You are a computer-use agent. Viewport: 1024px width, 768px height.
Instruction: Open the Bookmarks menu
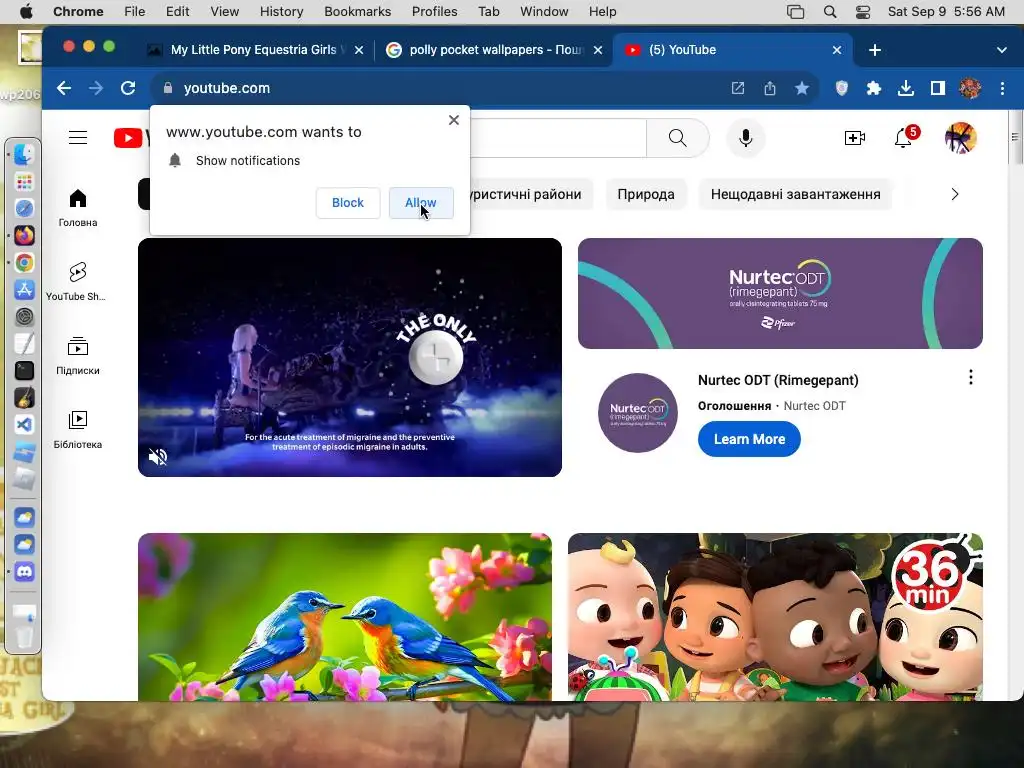pos(357,12)
